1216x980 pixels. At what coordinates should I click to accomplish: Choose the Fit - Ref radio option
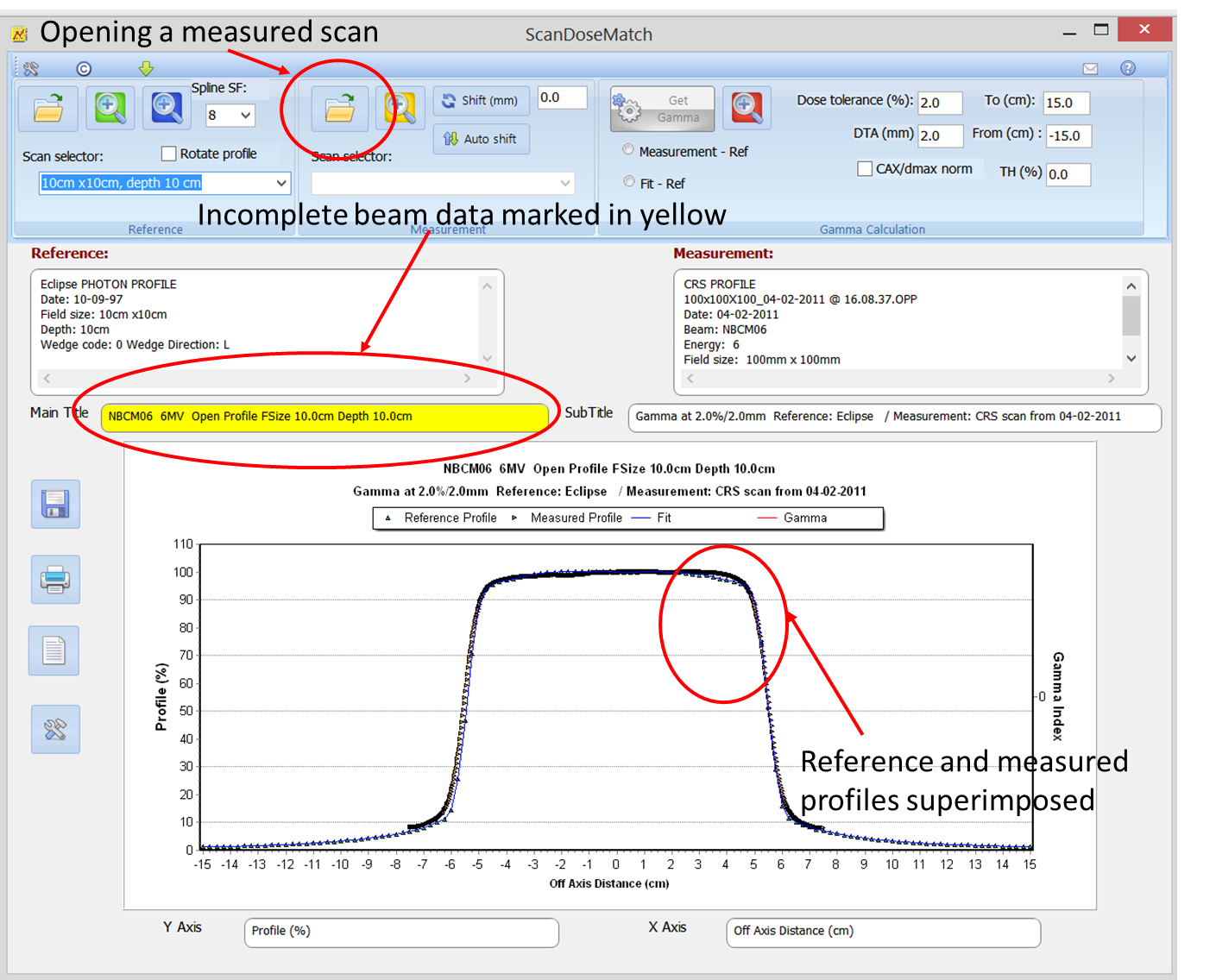pyautogui.click(x=629, y=182)
